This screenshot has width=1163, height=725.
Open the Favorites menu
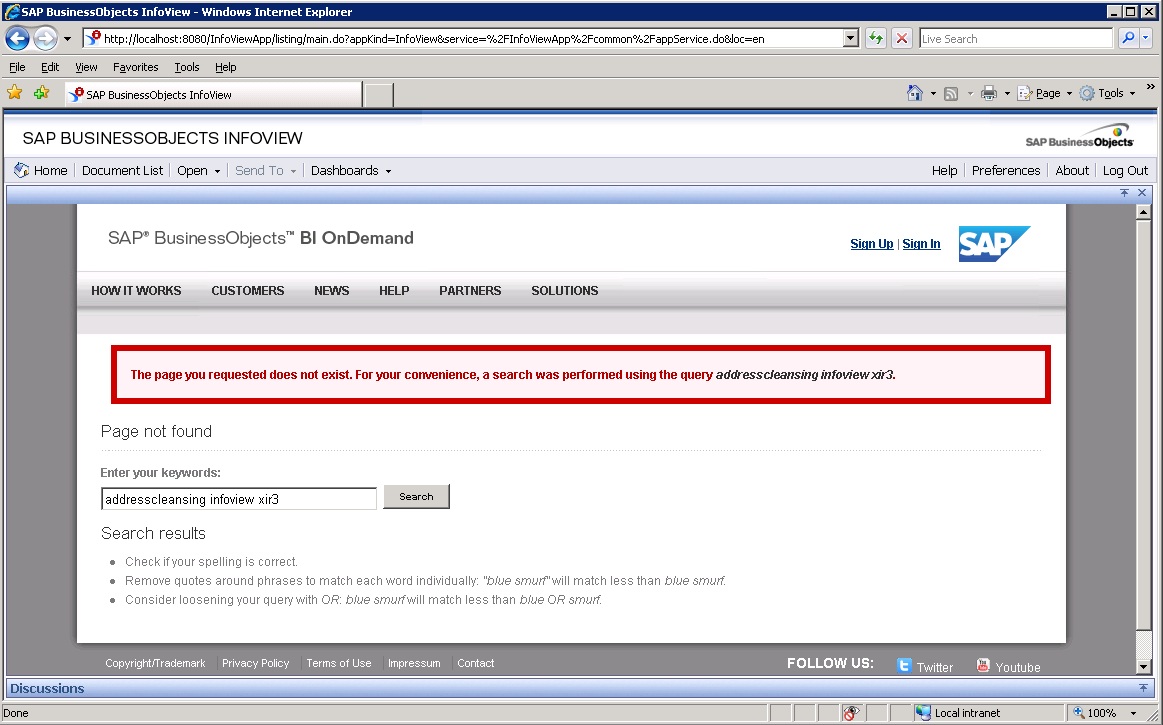(136, 67)
